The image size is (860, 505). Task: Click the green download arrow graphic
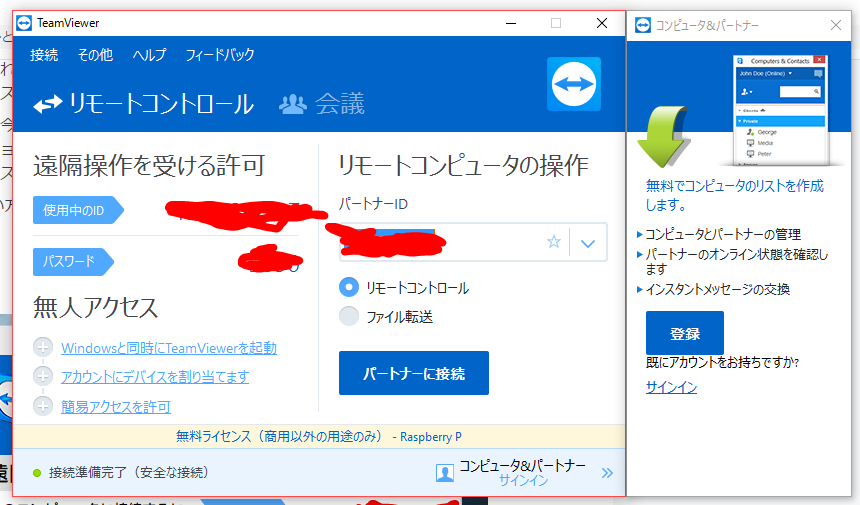[x=664, y=136]
